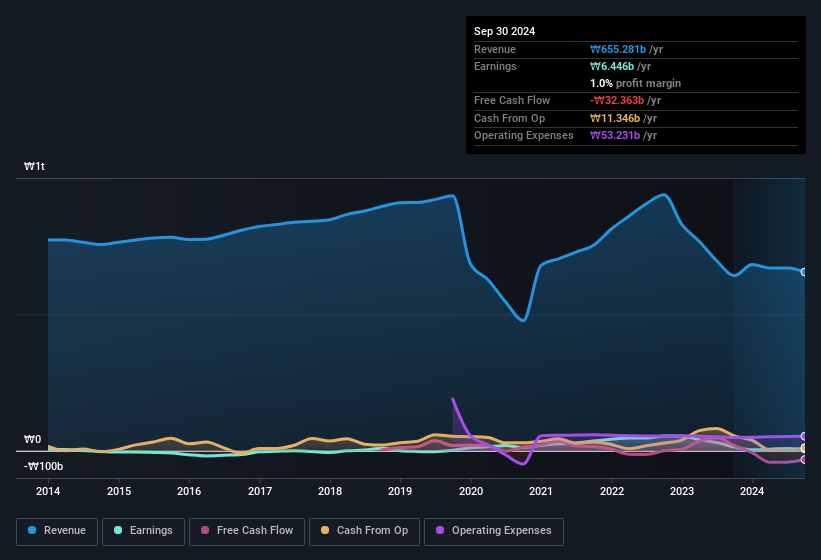
Task: Click the ₩0 y-axis label
Action: tap(32, 440)
